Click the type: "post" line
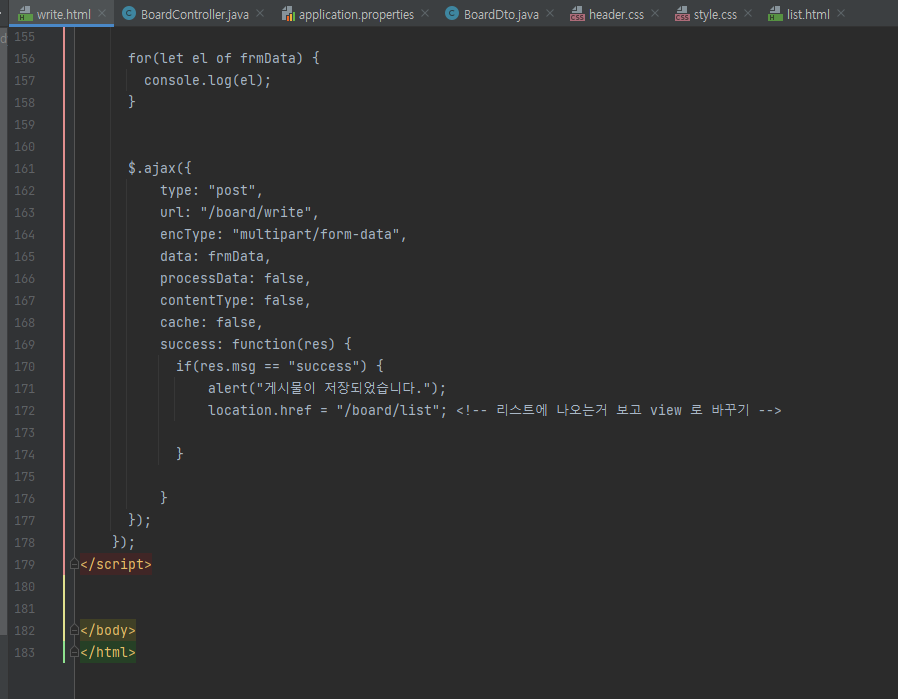The image size is (898, 699). click(x=211, y=191)
